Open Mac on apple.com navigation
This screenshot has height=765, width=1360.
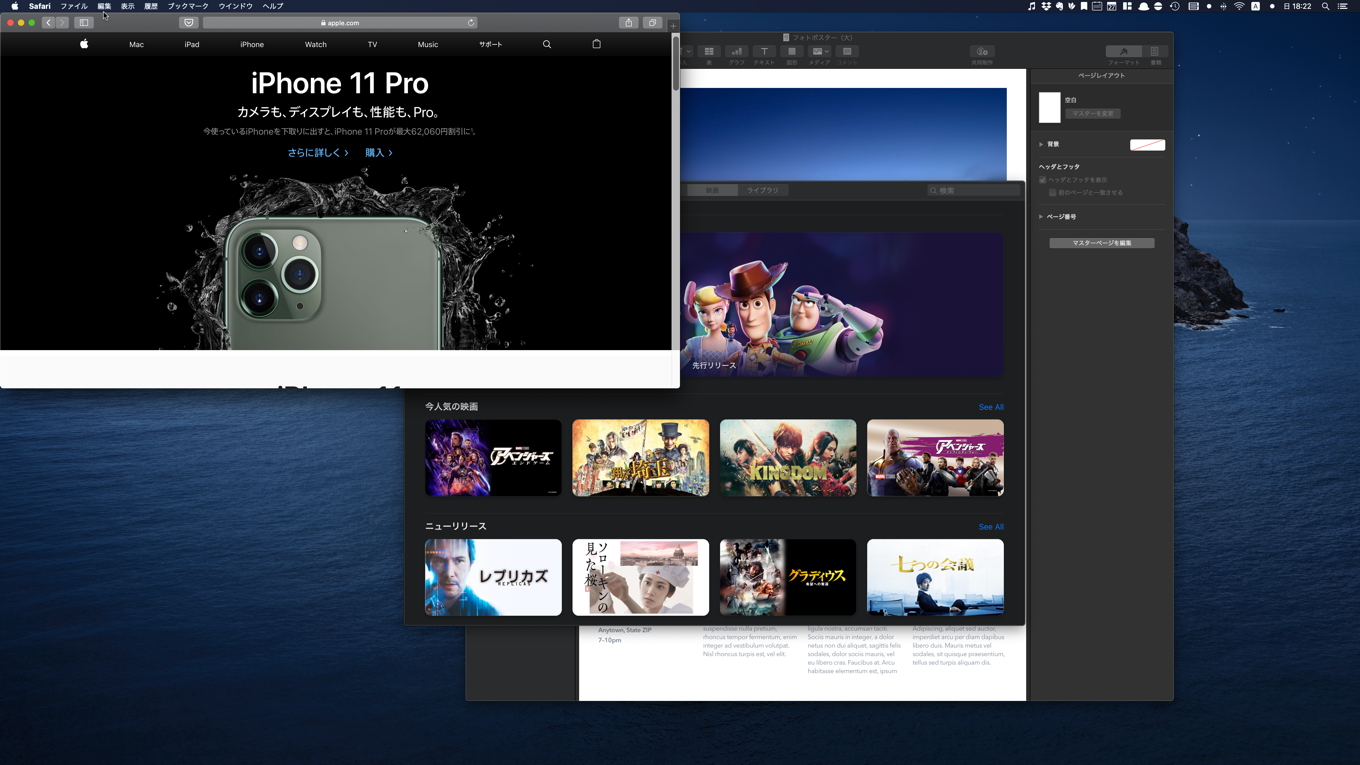pyautogui.click(x=136, y=44)
